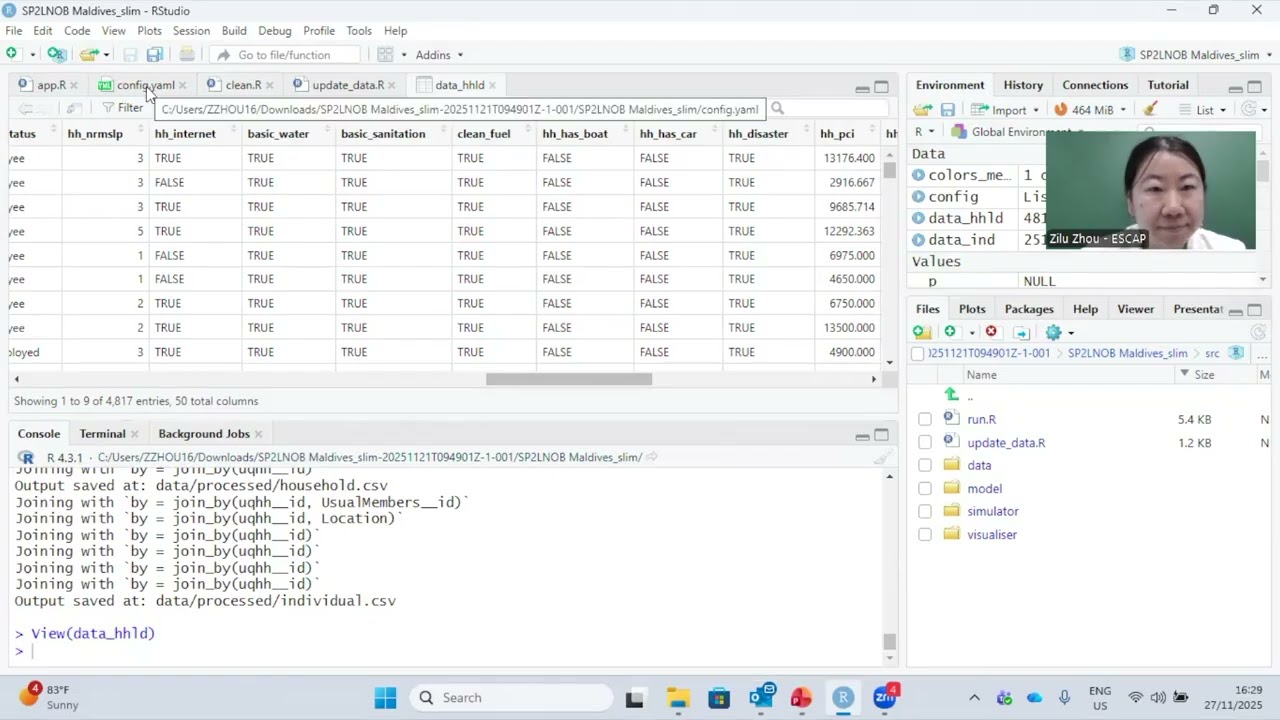Click the New File icon in toolbar
1280x720 pixels.
(12, 54)
